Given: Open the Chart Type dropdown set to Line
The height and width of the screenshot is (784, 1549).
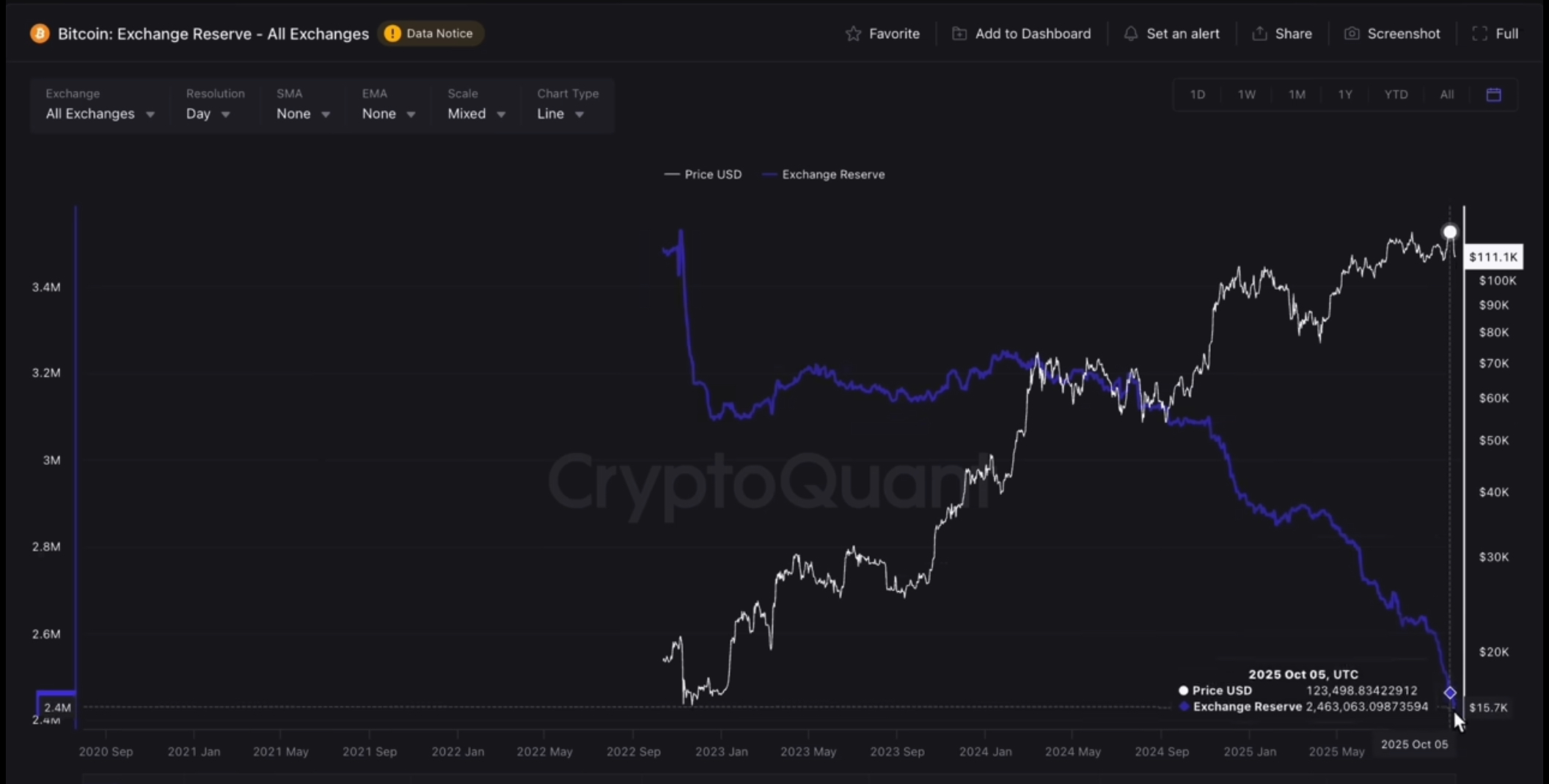Looking at the screenshot, I should pyautogui.click(x=560, y=114).
